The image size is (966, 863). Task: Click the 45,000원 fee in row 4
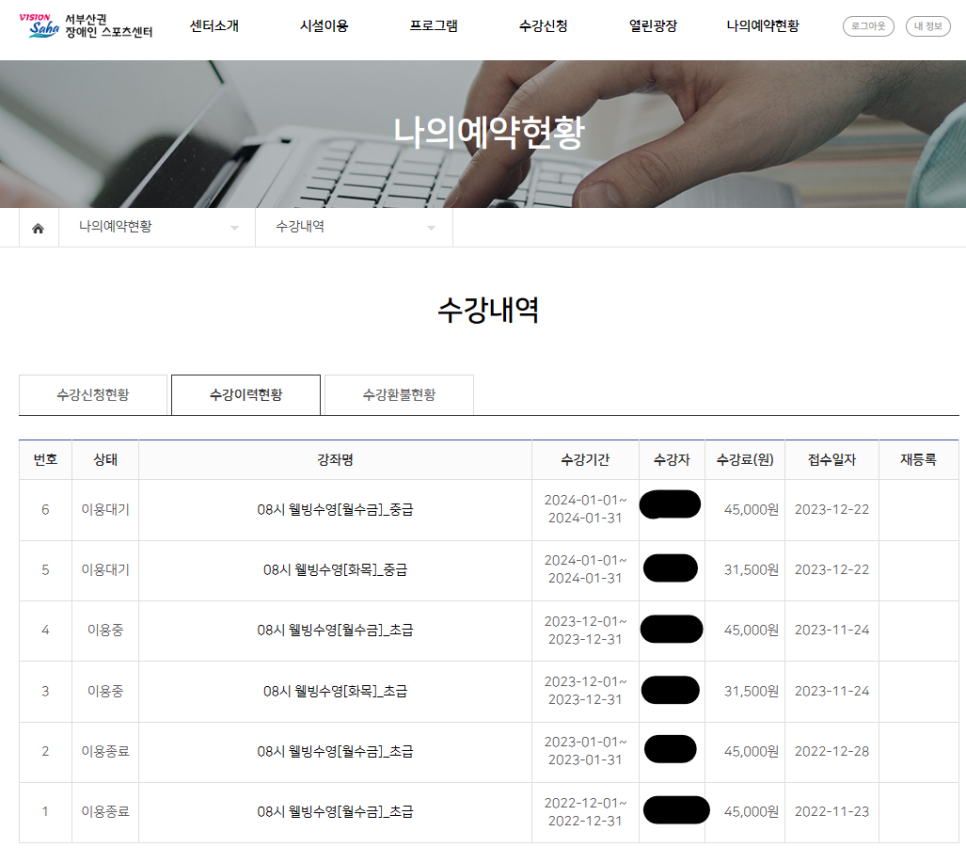pyautogui.click(x=751, y=630)
